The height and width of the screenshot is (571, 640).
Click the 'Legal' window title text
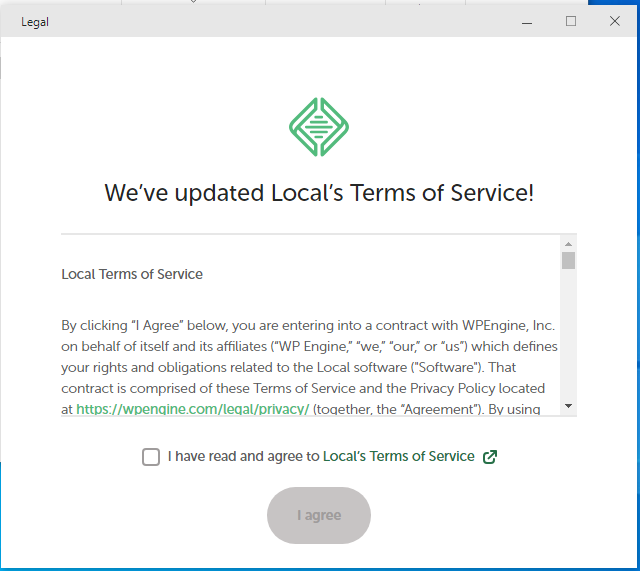coord(35,22)
